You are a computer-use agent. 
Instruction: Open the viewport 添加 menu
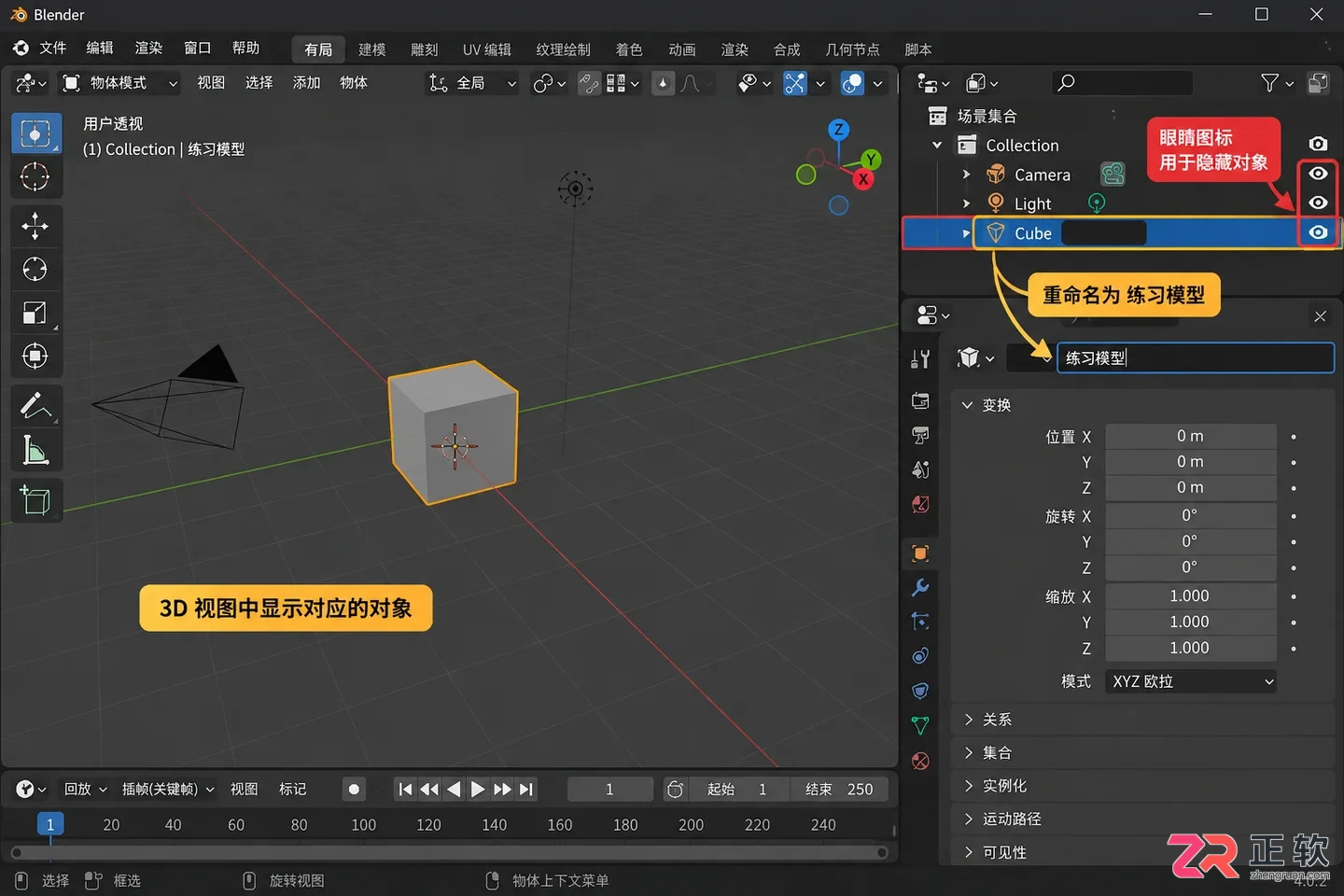[x=306, y=83]
